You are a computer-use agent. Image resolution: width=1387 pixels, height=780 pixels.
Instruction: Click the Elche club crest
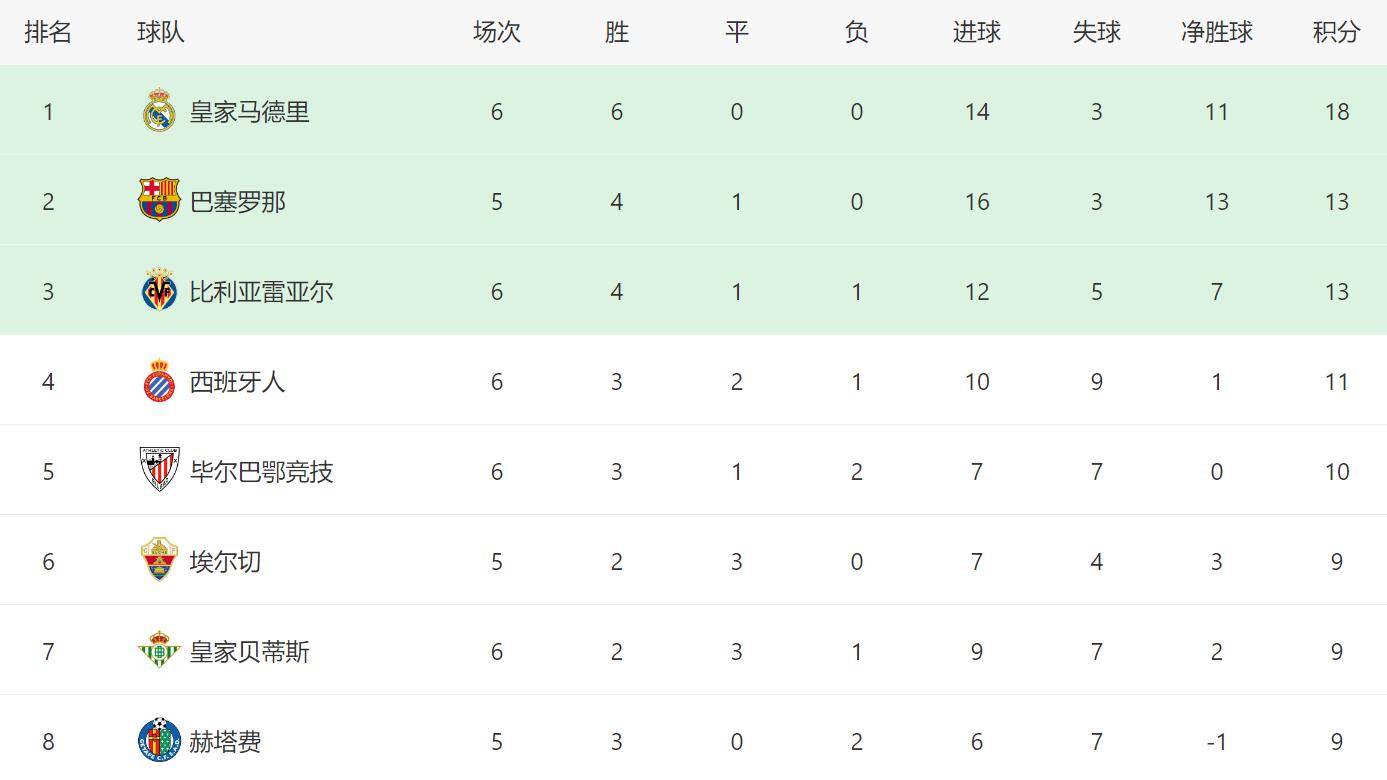[x=158, y=560]
